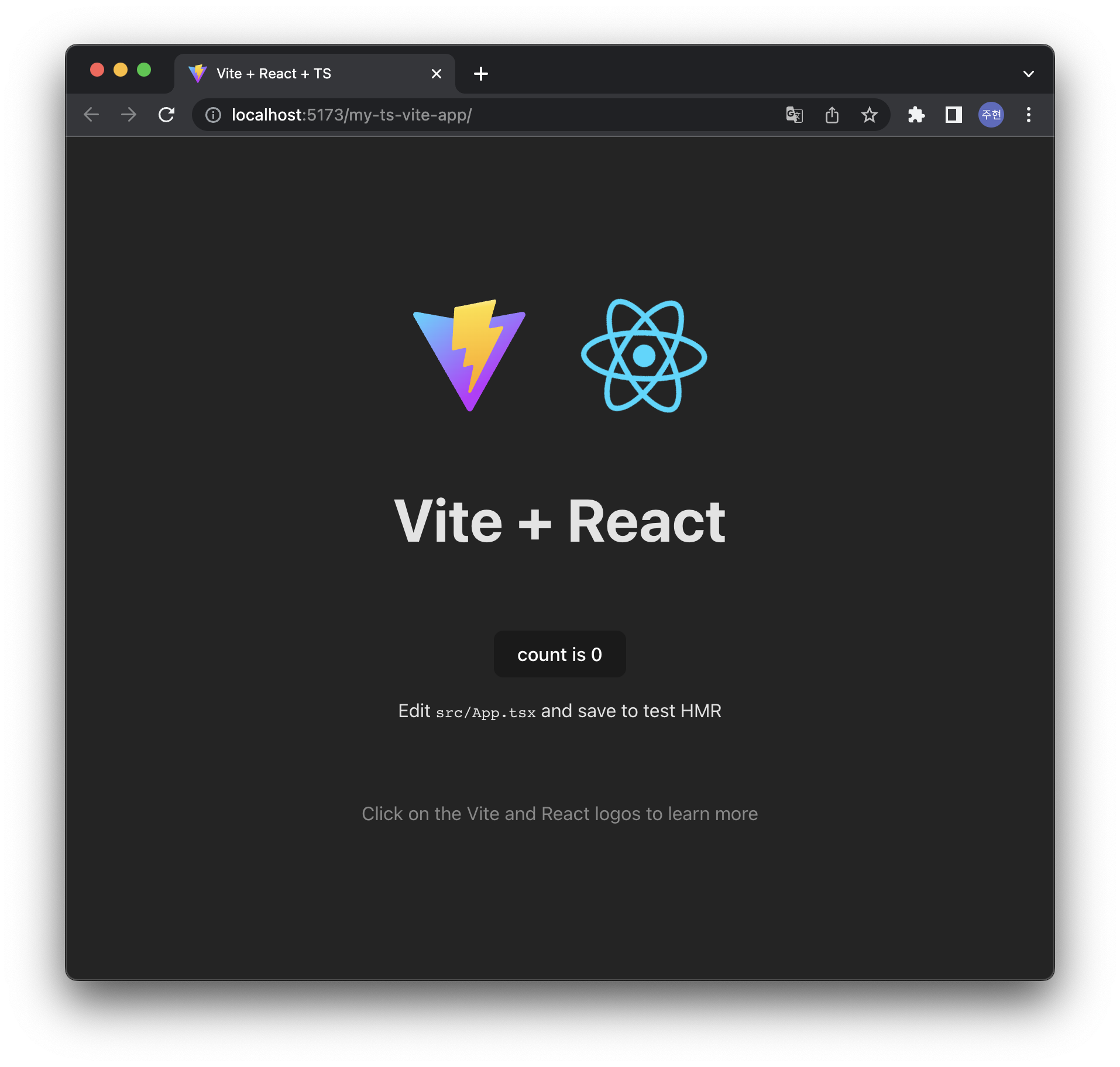Click the Vite logo
Viewport: 1120px width, 1067px height.
pyautogui.click(x=469, y=355)
